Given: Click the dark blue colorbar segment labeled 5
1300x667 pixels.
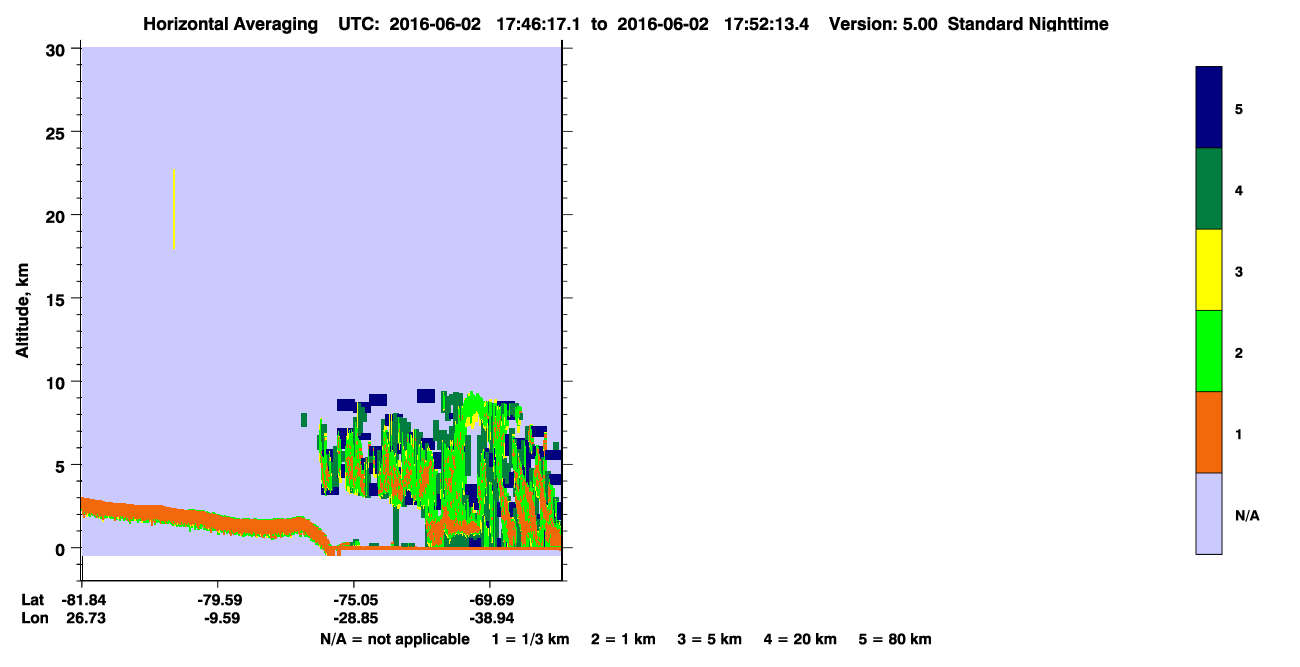Looking at the screenshot, I should tap(1209, 108).
